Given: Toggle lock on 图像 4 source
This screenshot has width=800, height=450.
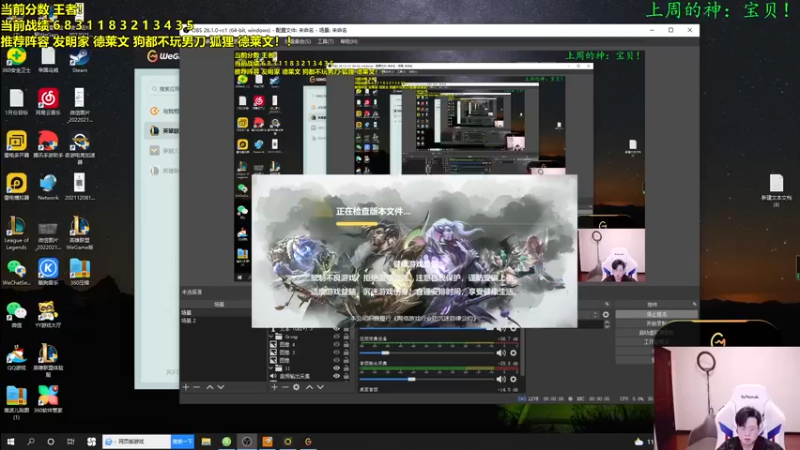Looking at the screenshot, I should [346, 344].
